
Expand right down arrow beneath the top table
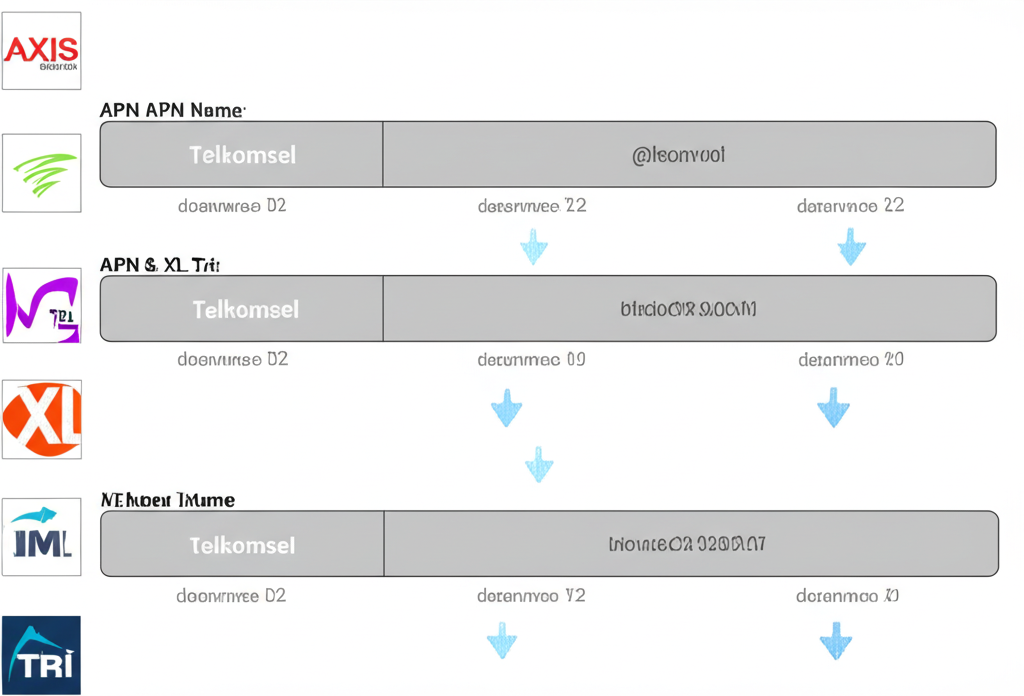[x=851, y=246]
